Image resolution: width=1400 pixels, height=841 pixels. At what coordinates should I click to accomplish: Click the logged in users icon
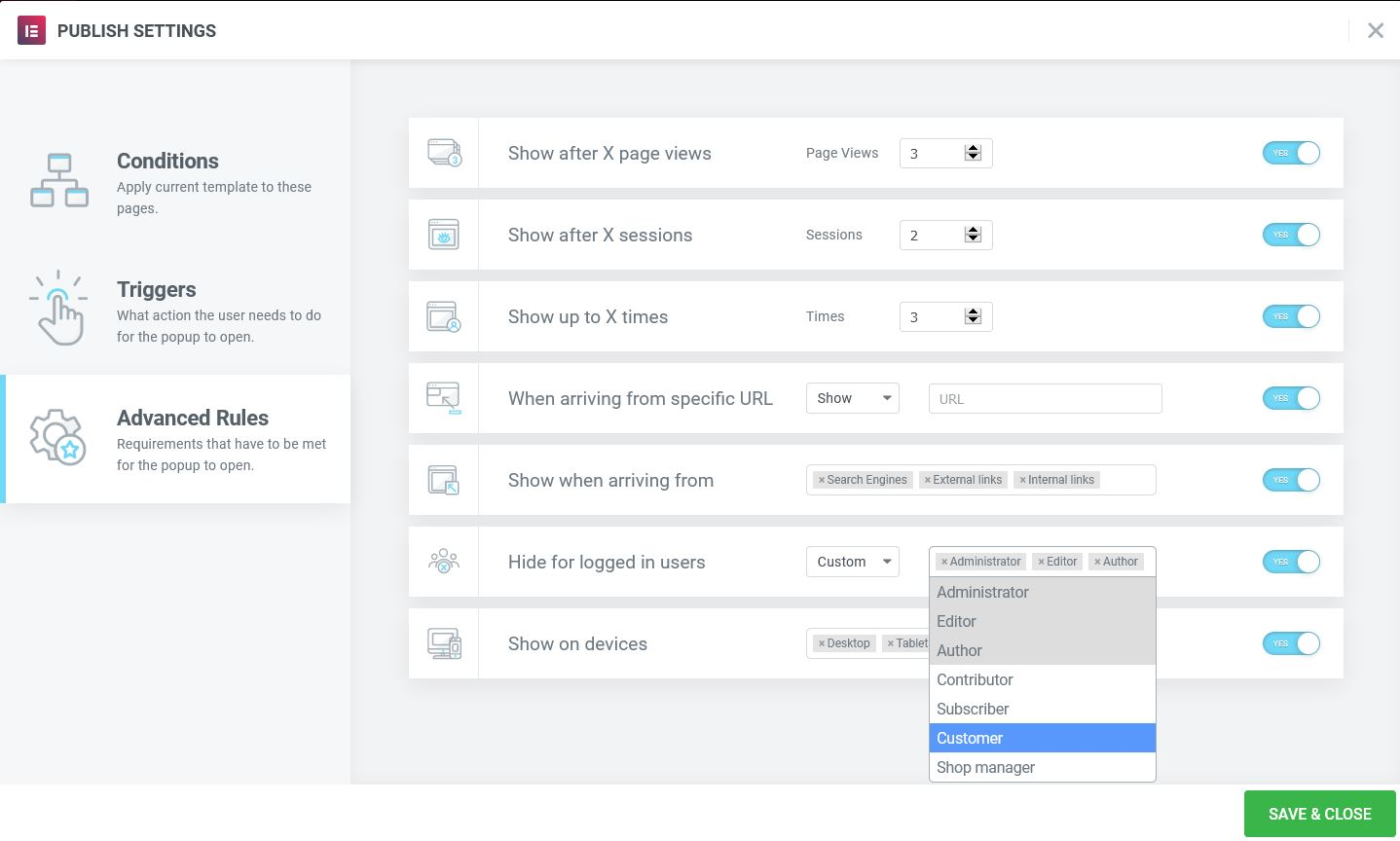point(444,562)
